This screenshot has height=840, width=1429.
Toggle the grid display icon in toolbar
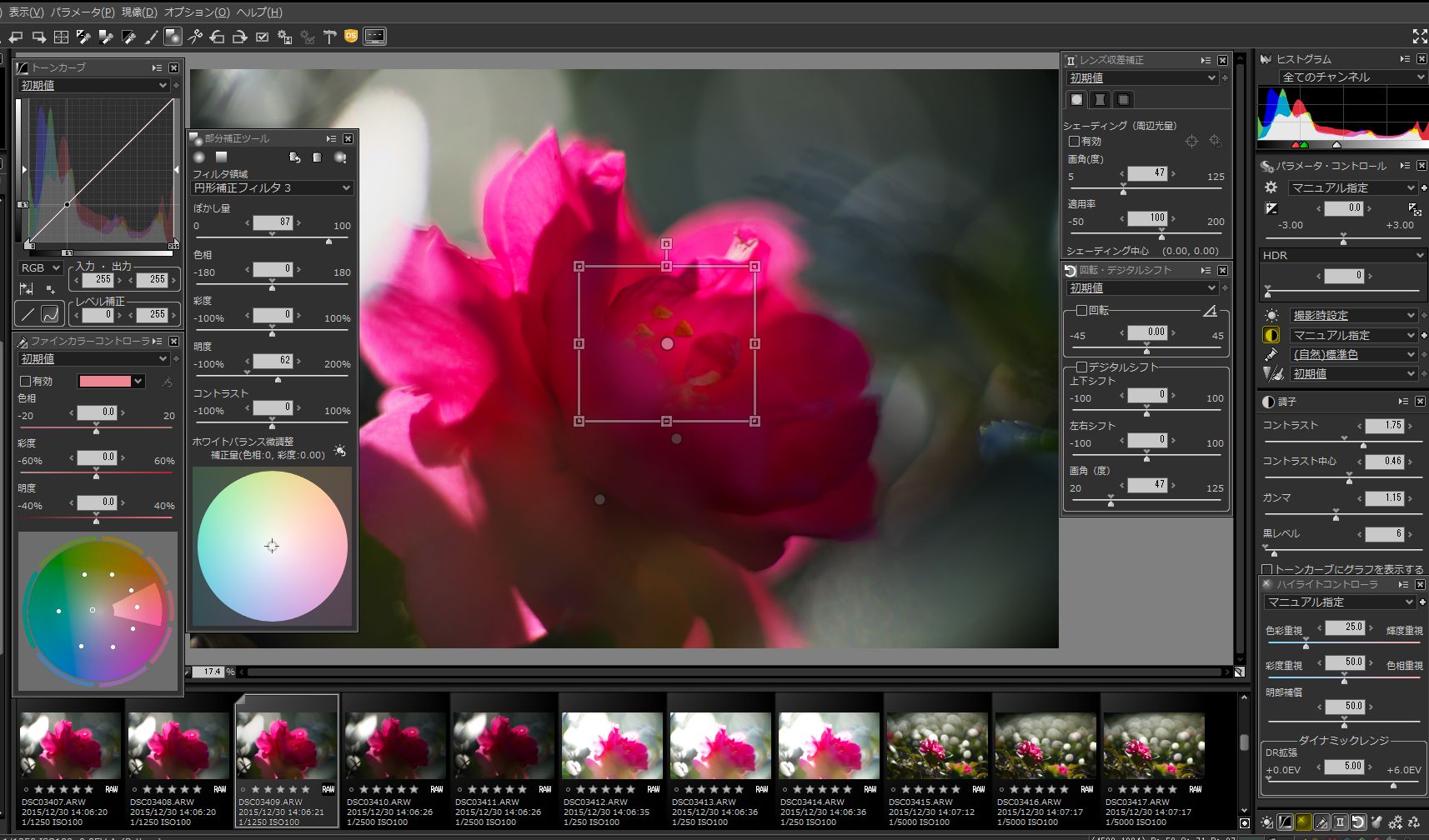tap(61, 37)
